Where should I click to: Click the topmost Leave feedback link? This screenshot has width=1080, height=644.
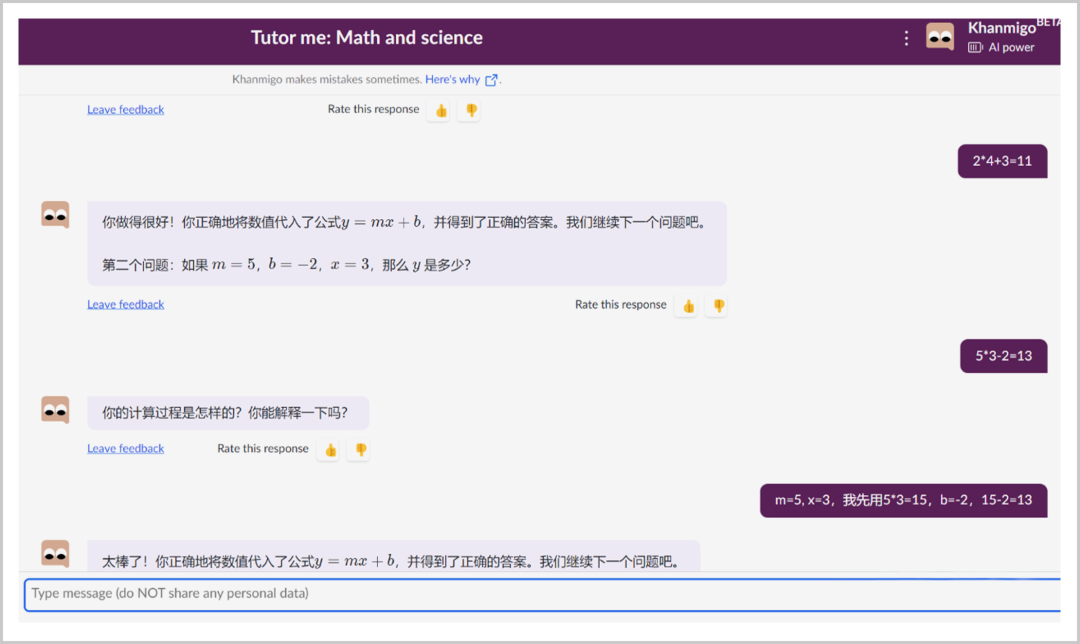[125, 110]
